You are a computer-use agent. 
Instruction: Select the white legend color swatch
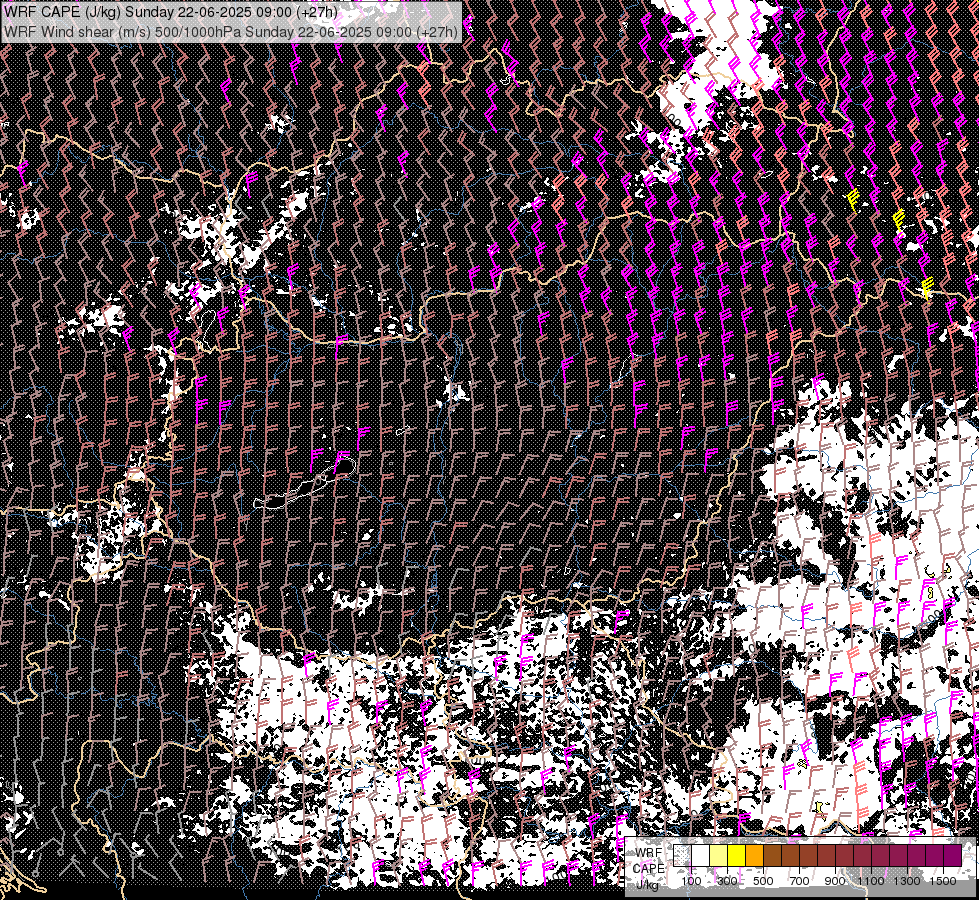point(701,855)
